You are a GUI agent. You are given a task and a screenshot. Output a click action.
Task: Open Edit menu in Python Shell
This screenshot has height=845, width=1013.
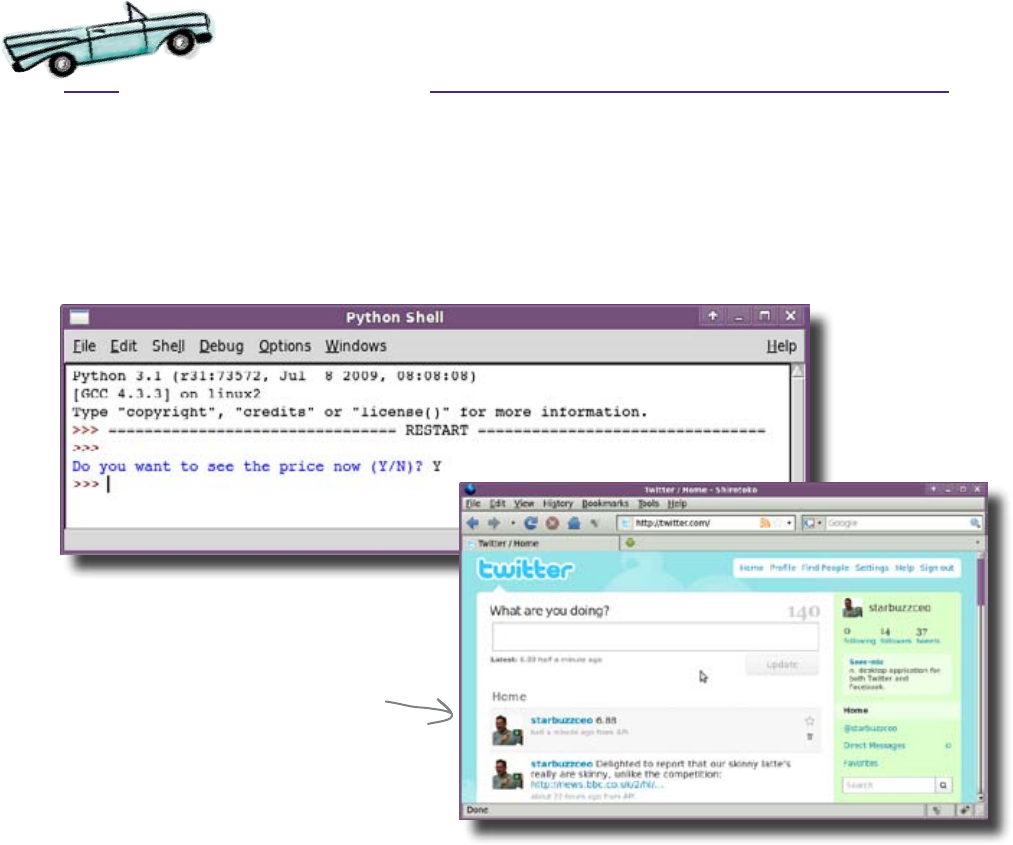pos(123,346)
